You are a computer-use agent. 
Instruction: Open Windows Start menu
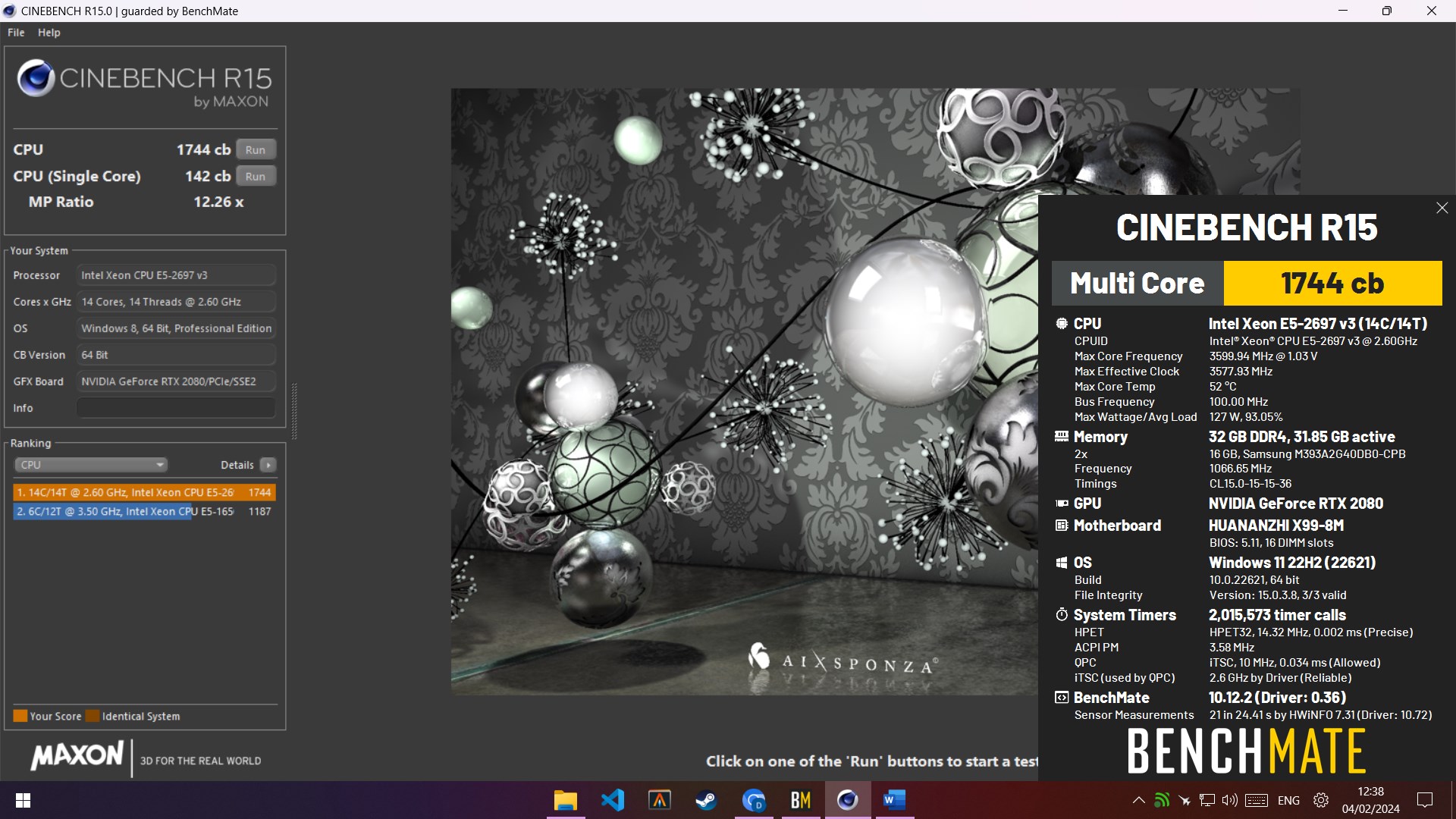click(23, 800)
